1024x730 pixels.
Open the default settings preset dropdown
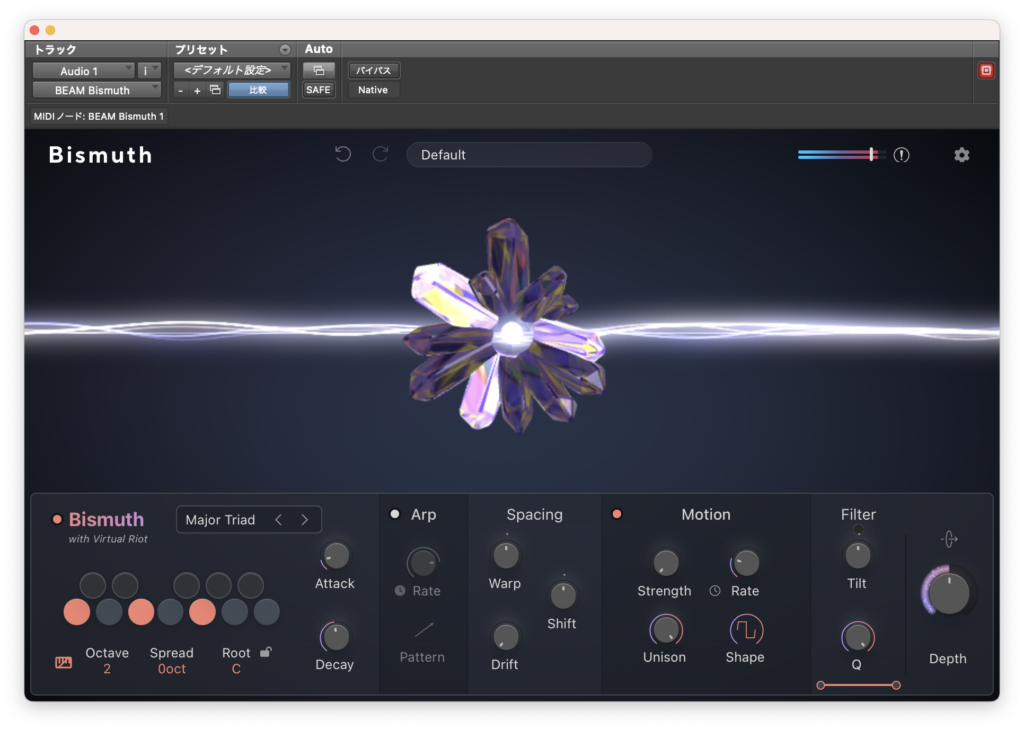pos(232,70)
